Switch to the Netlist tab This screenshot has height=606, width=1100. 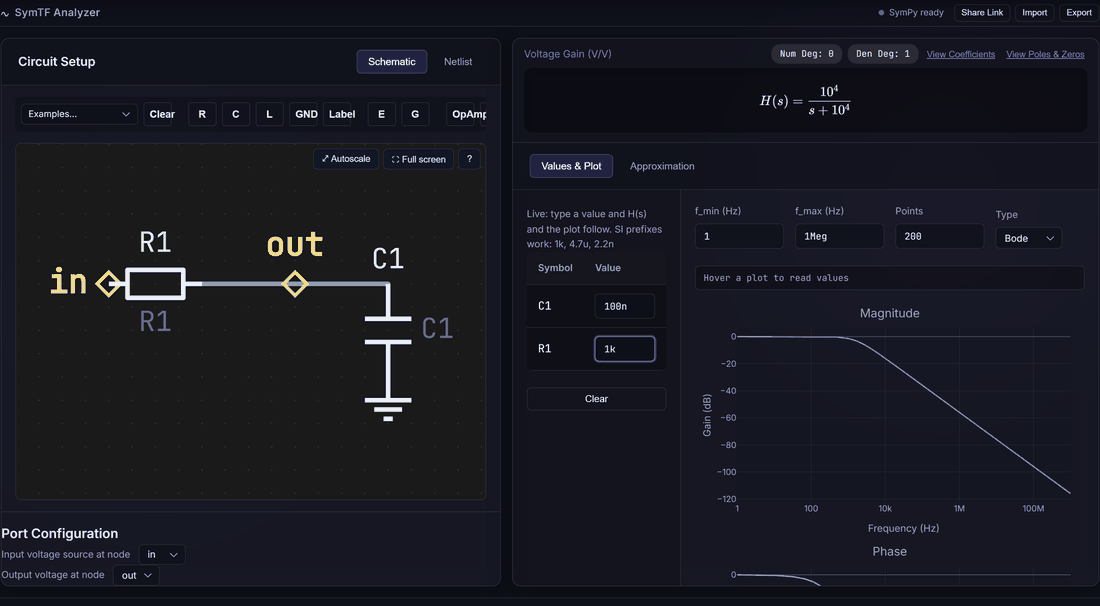click(x=458, y=62)
